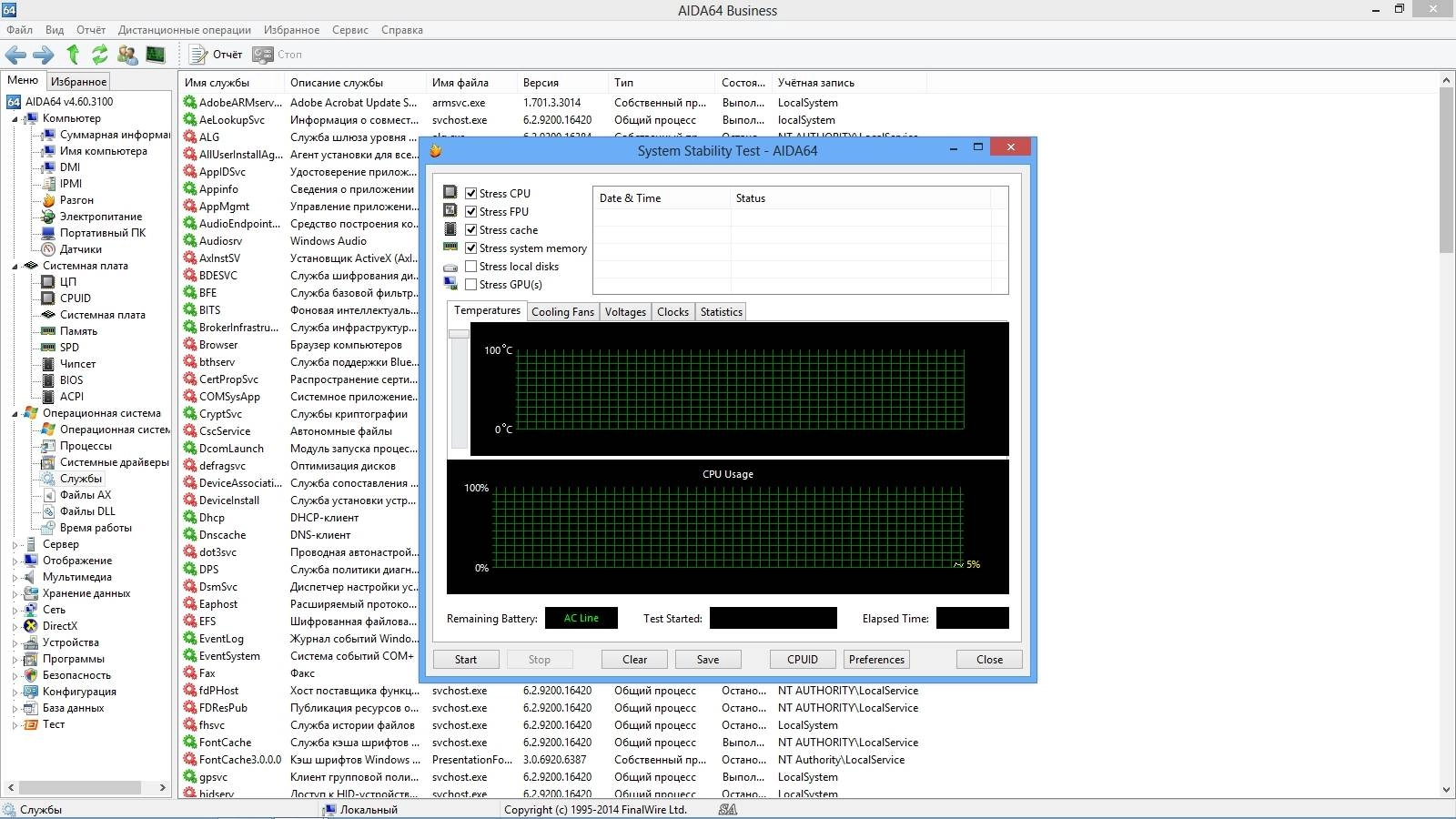
Task: Select the Процессы tree item
Action: tap(86, 446)
